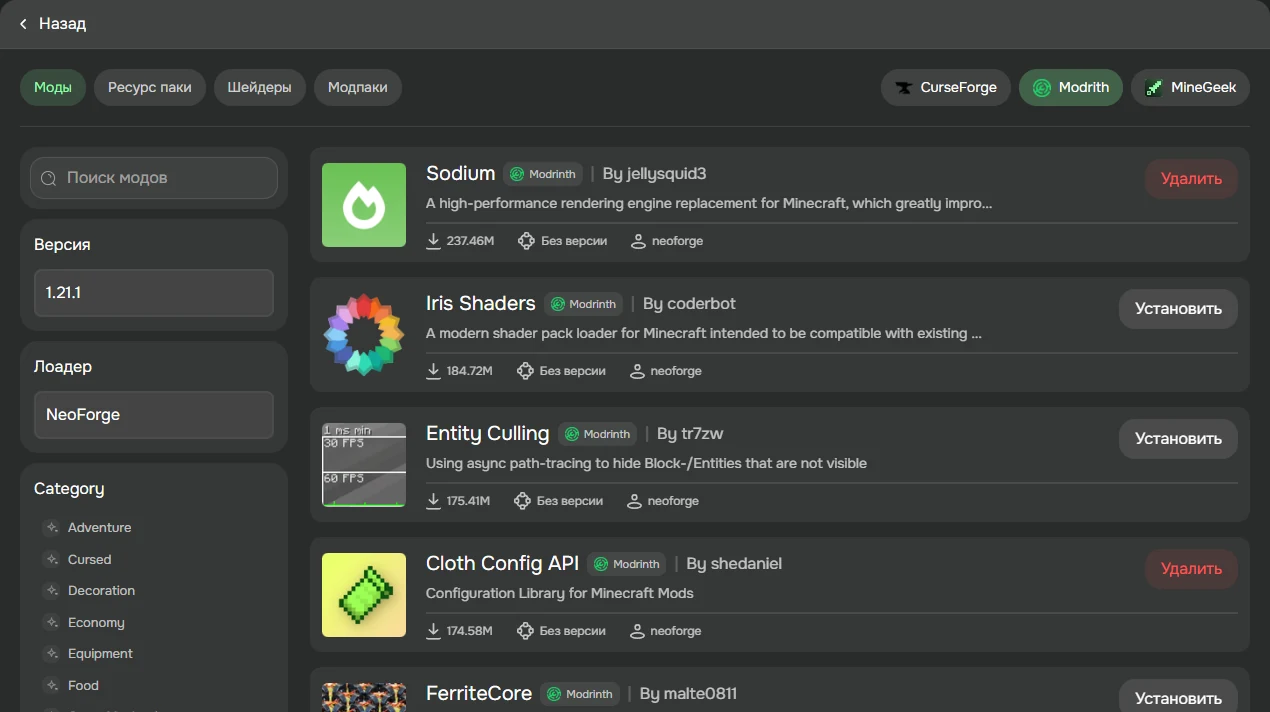Install FerriteCore with Установить
This screenshot has width=1270, height=712.
click(1178, 696)
